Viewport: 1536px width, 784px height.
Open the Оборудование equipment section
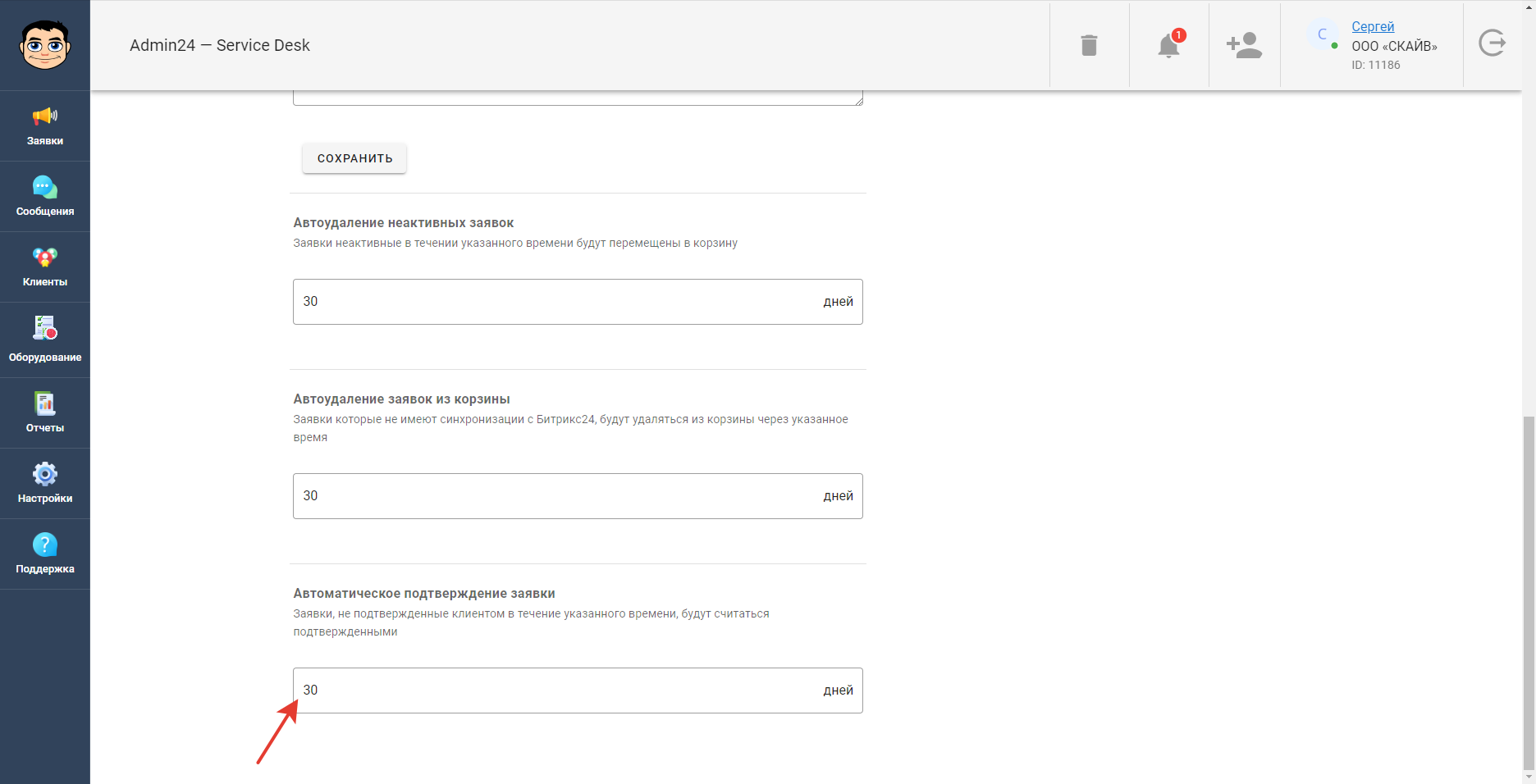(x=45, y=340)
